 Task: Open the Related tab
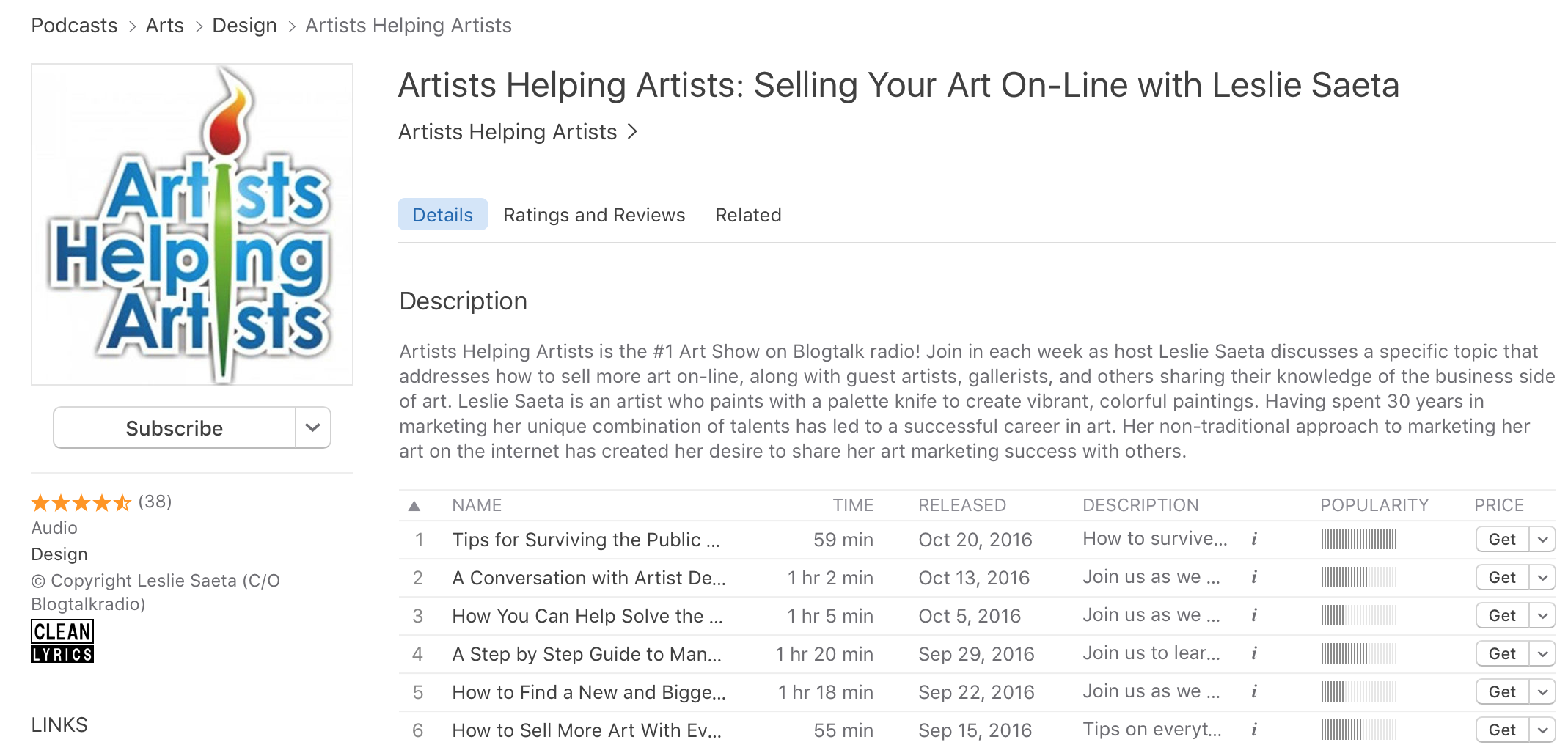(748, 215)
